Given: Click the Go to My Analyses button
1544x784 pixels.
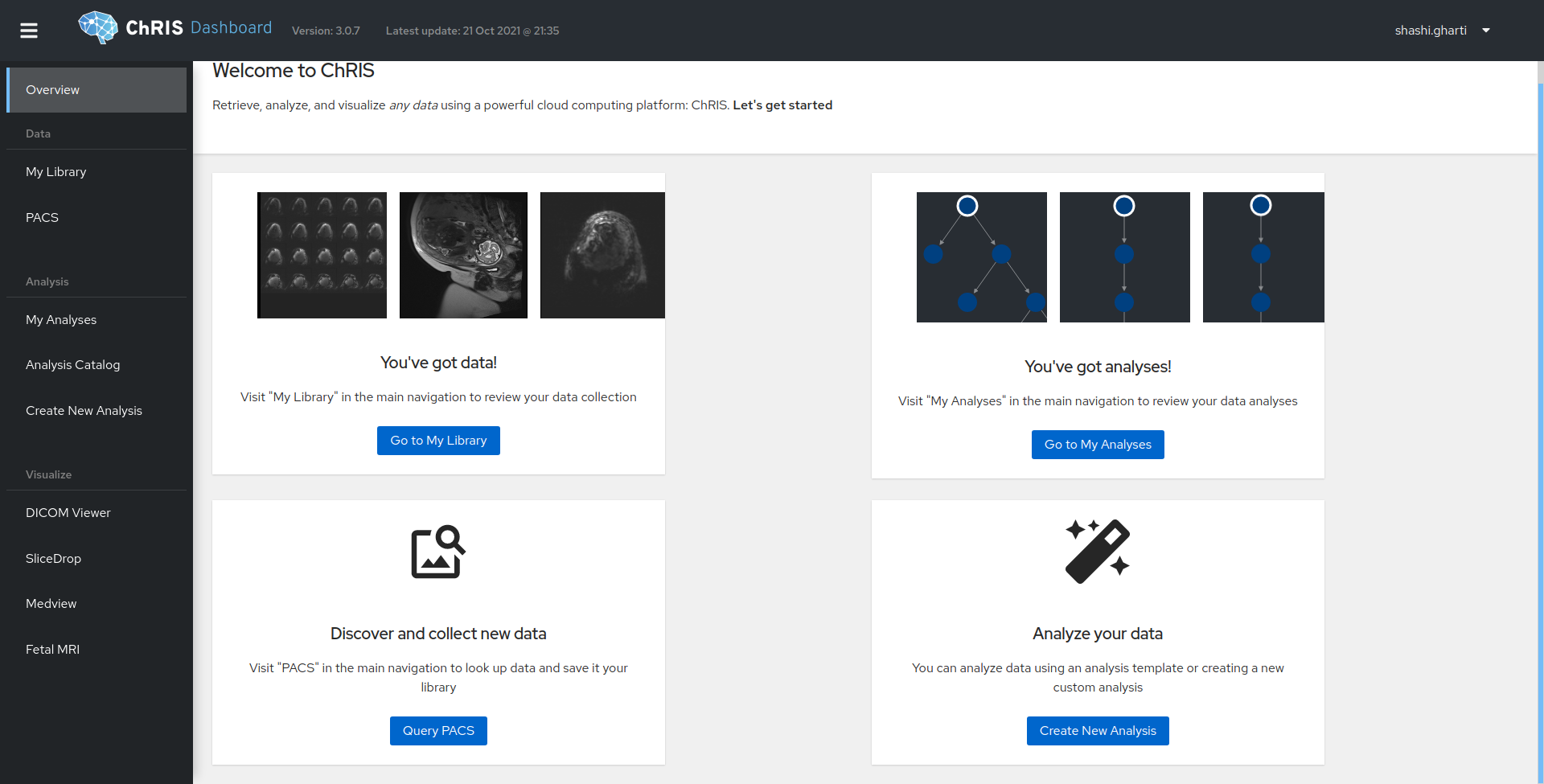Looking at the screenshot, I should [x=1098, y=444].
